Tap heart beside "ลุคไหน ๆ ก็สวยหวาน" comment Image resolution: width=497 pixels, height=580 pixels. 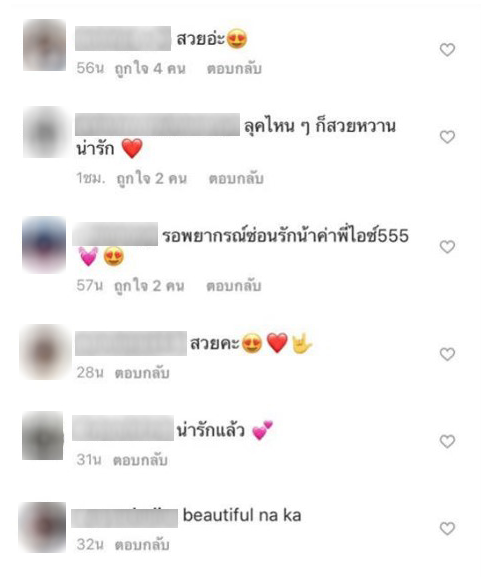coord(447,137)
